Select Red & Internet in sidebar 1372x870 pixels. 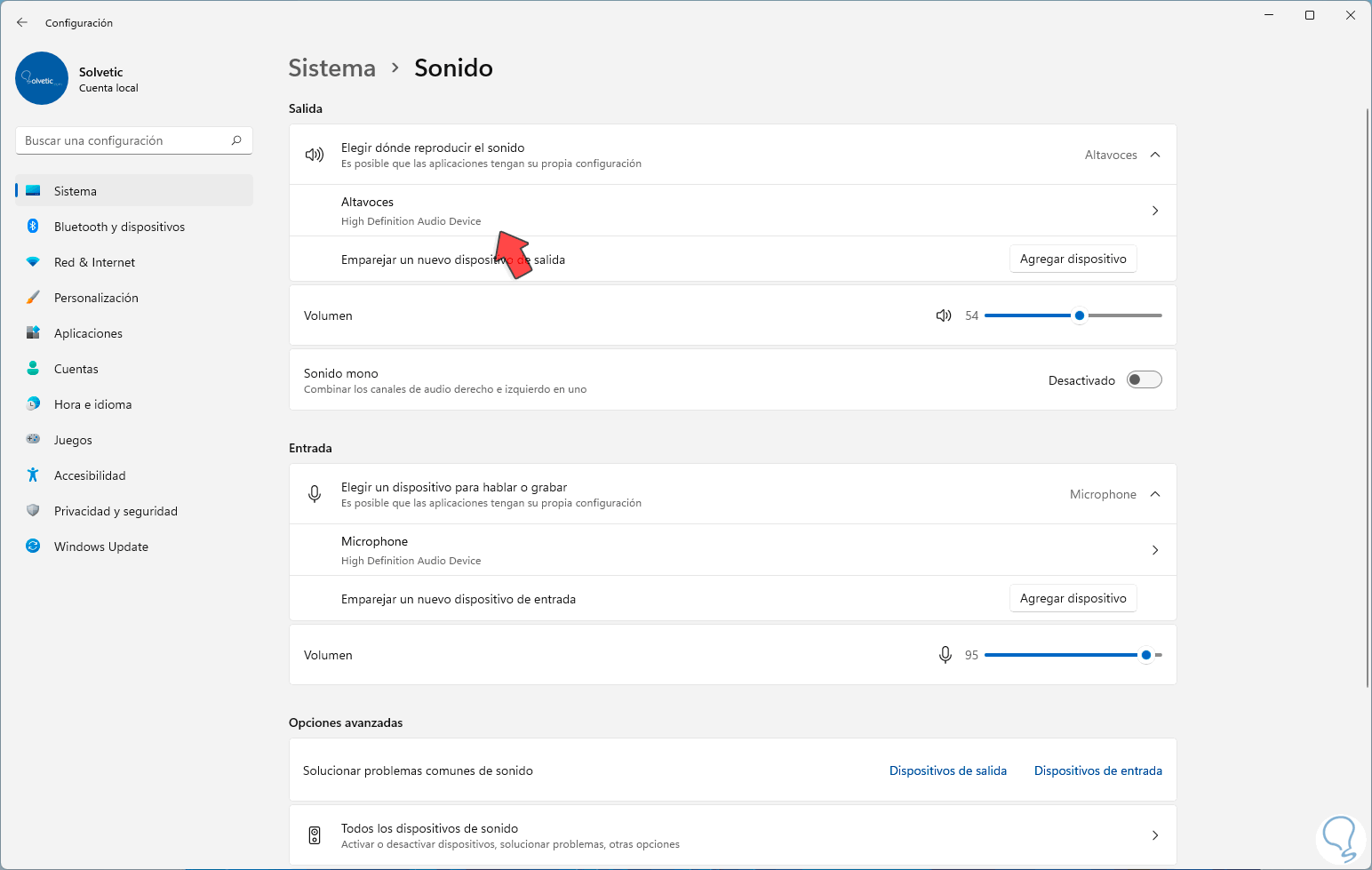(x=94, y=262)
